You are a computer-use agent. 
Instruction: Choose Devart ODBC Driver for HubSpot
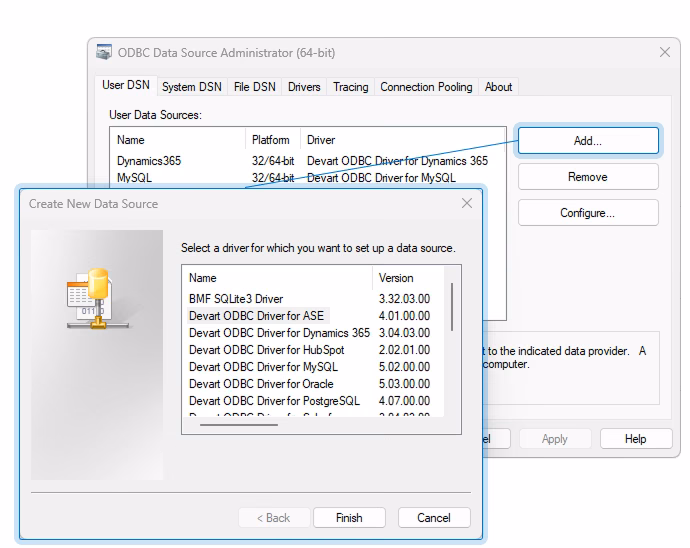coord(267,350)
